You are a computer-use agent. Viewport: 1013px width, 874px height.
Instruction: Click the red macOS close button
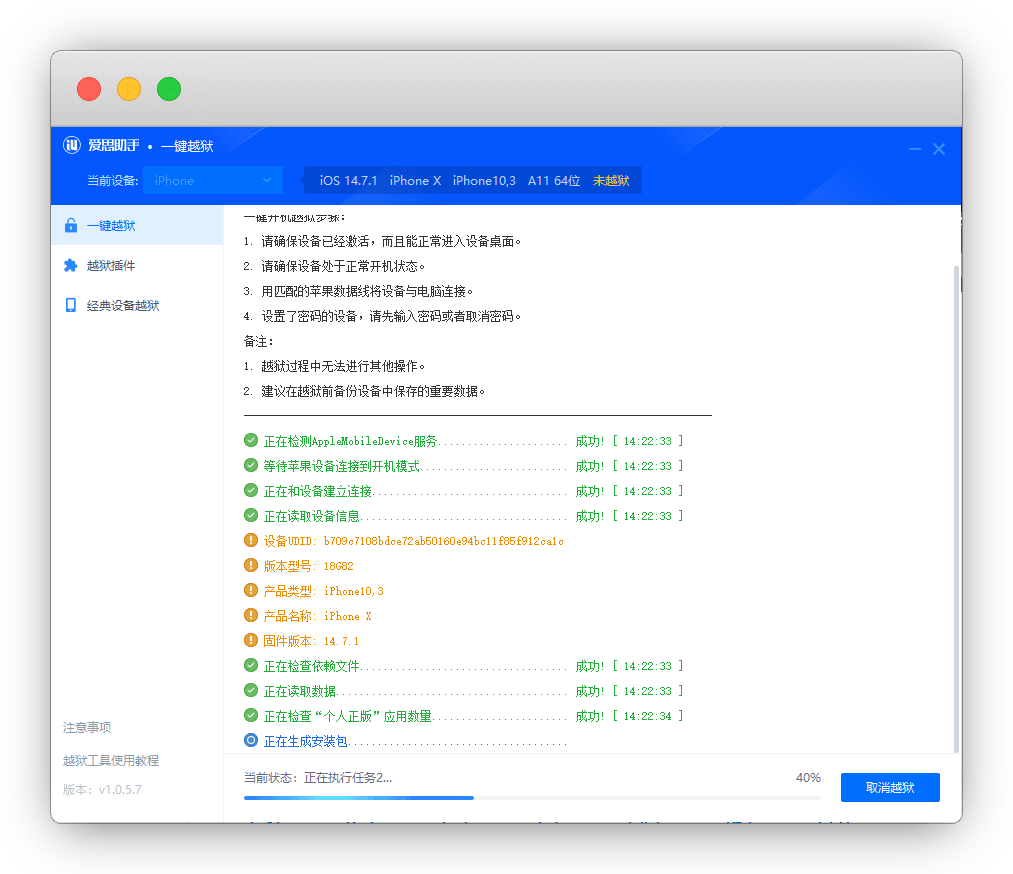(89, 88)
